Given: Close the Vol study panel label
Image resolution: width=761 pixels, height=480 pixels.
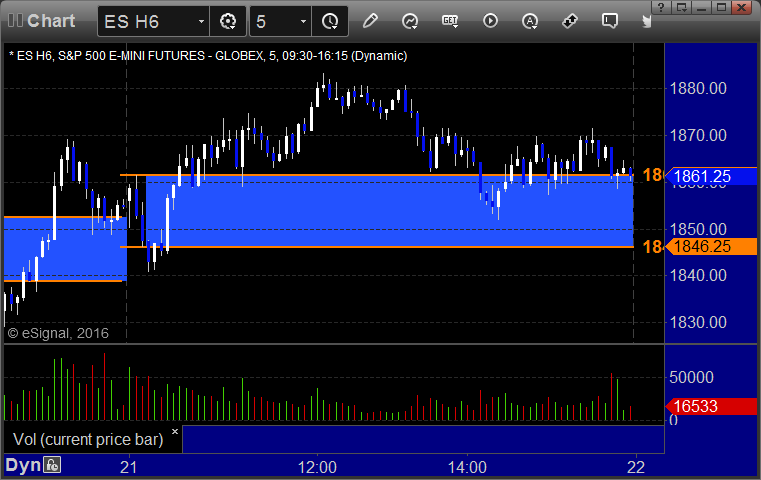Looking at the screenshot, I should point(175,431).
